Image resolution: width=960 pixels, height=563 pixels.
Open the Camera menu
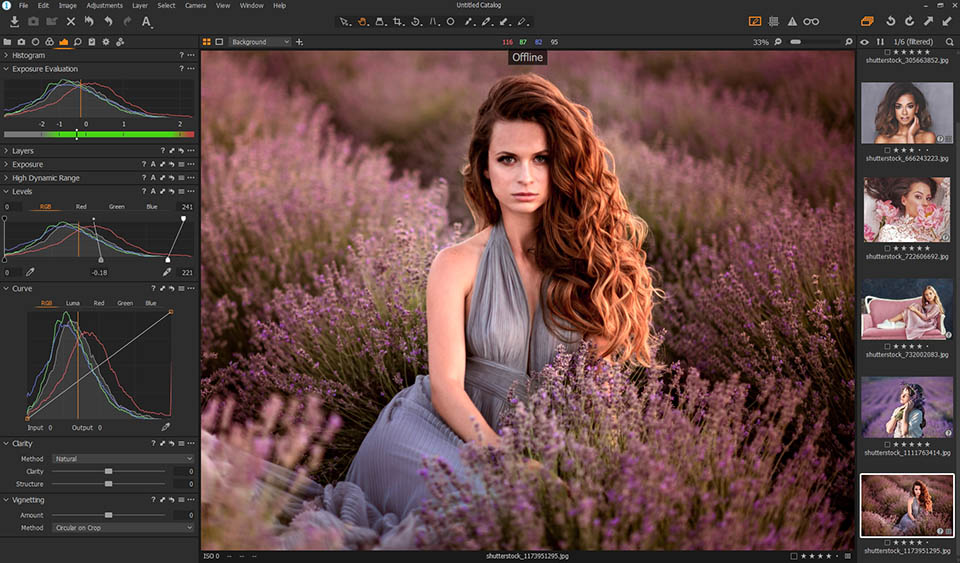[195, 6]
